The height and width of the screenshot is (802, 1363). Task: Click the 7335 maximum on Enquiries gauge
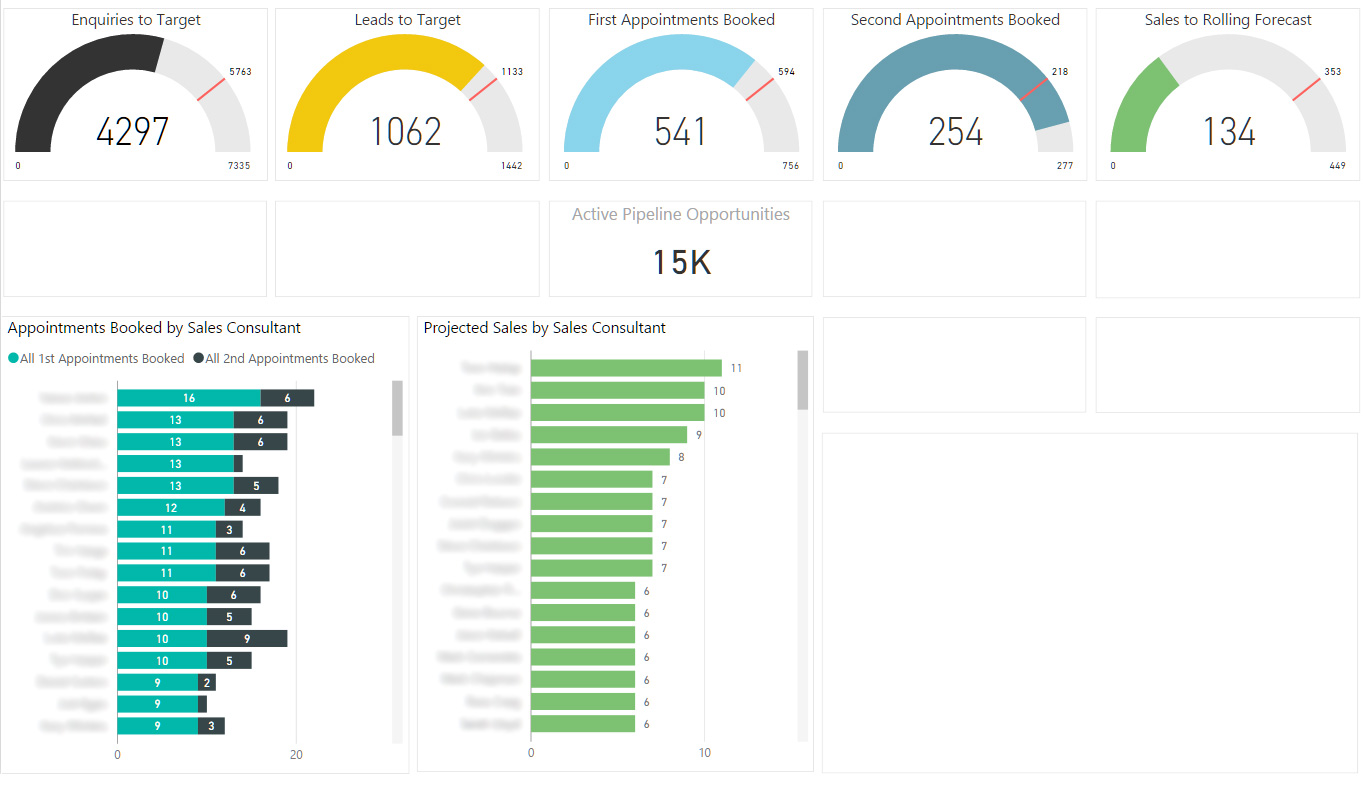click(239, 166)
